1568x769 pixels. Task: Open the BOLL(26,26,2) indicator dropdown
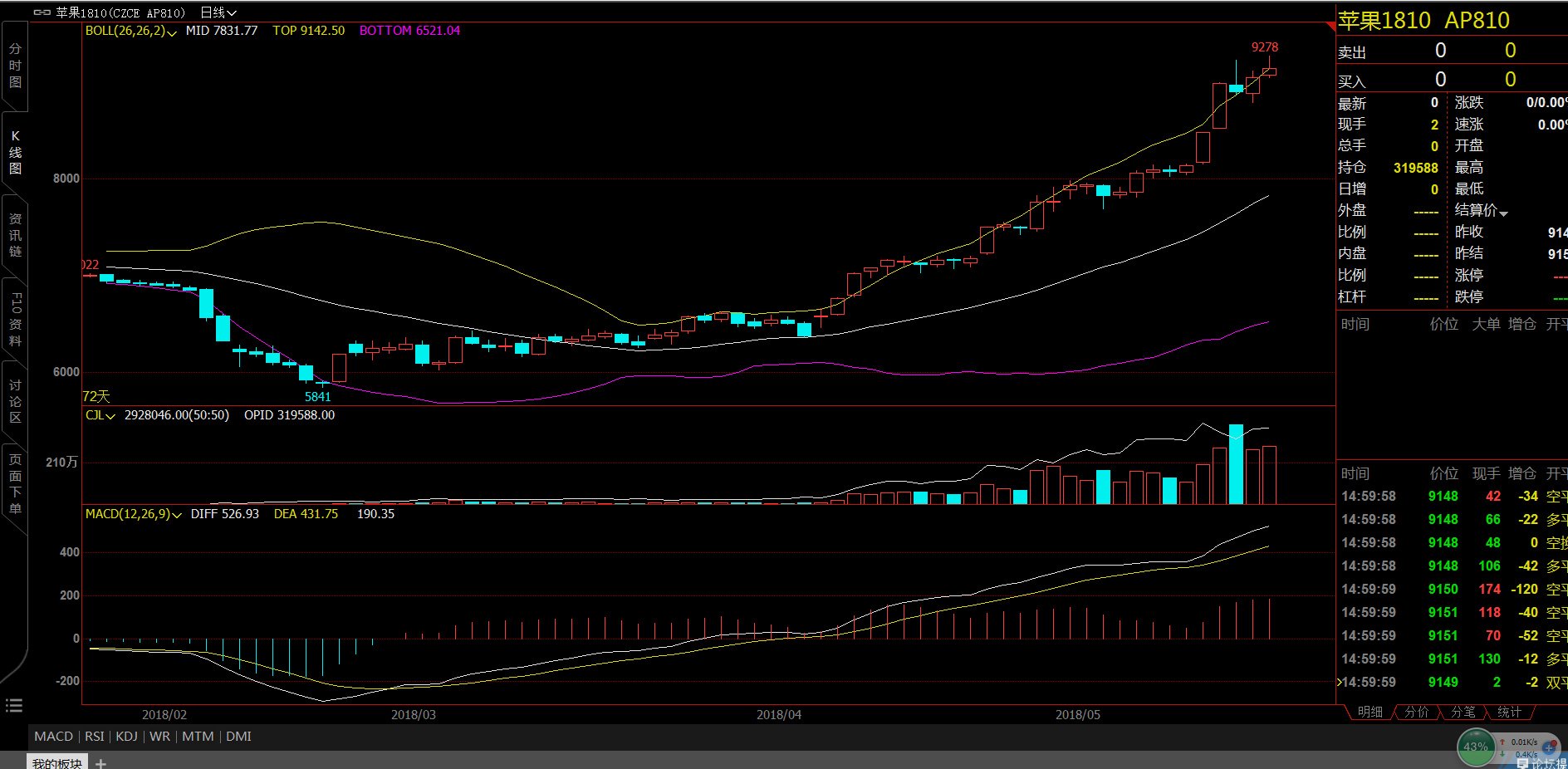pyautogui.click(x=130, y=31)
